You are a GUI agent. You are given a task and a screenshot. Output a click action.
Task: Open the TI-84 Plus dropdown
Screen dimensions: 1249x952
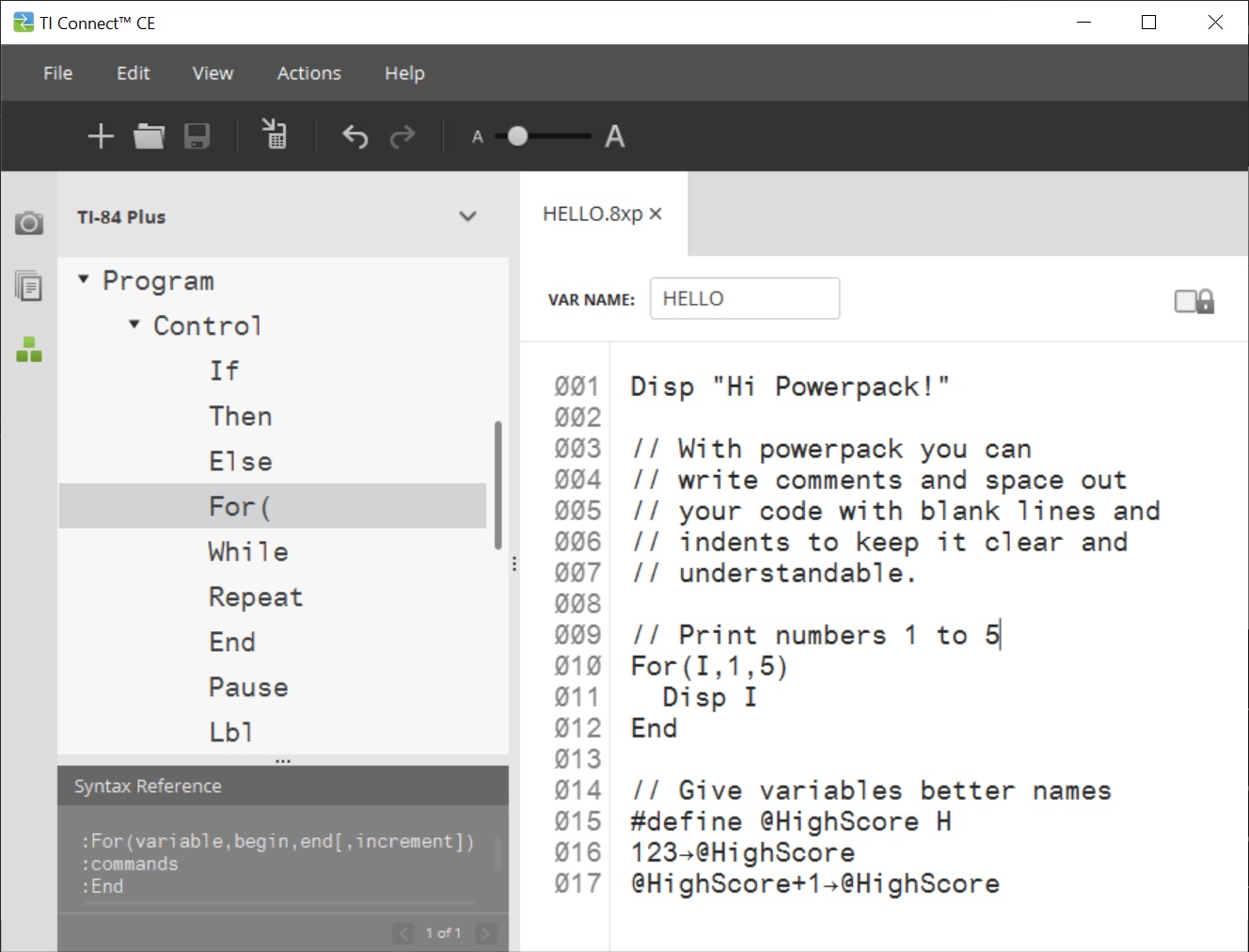(x=467, y=217)
